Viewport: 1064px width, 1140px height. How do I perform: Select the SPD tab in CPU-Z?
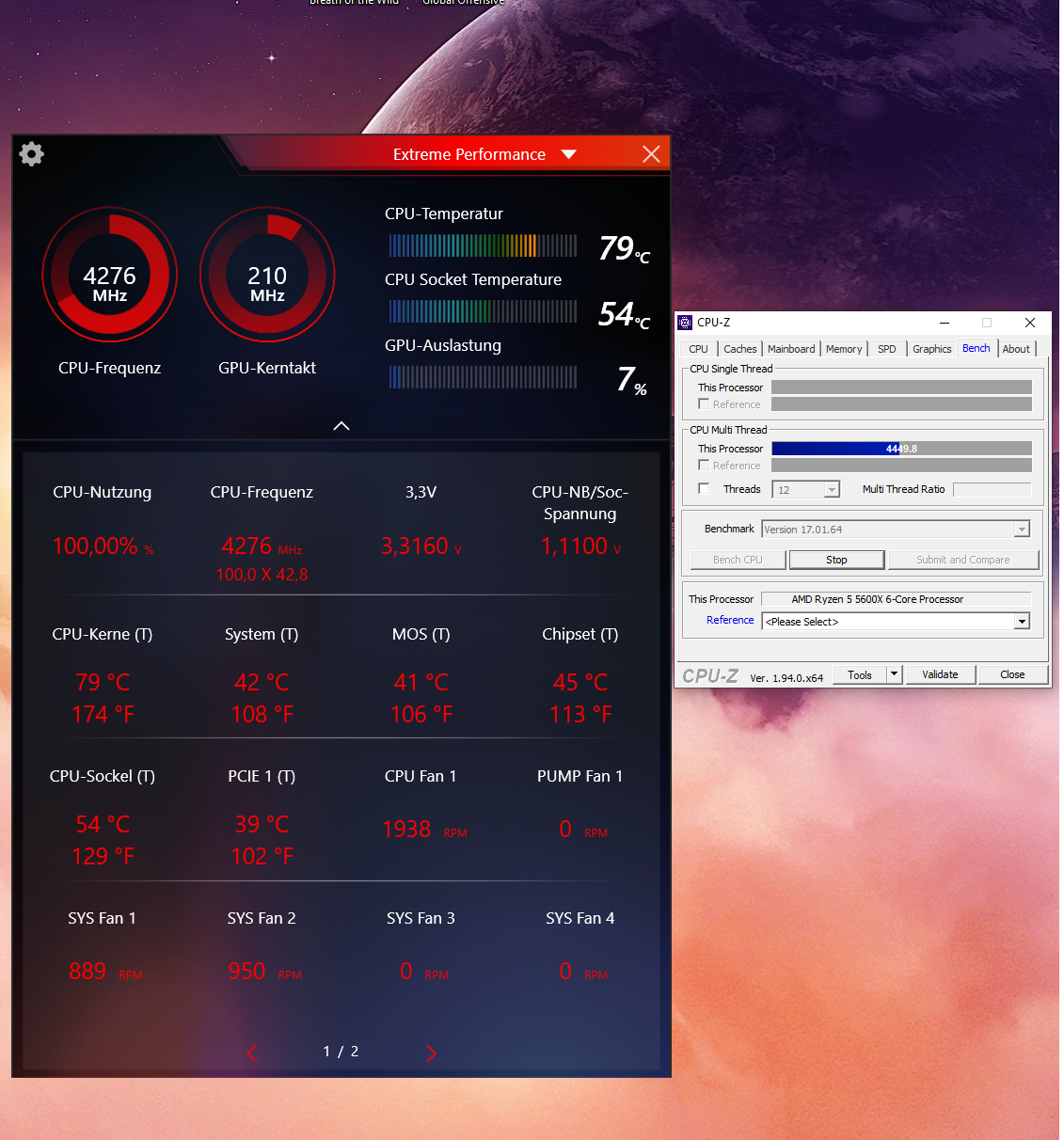[x=887, y=349]
